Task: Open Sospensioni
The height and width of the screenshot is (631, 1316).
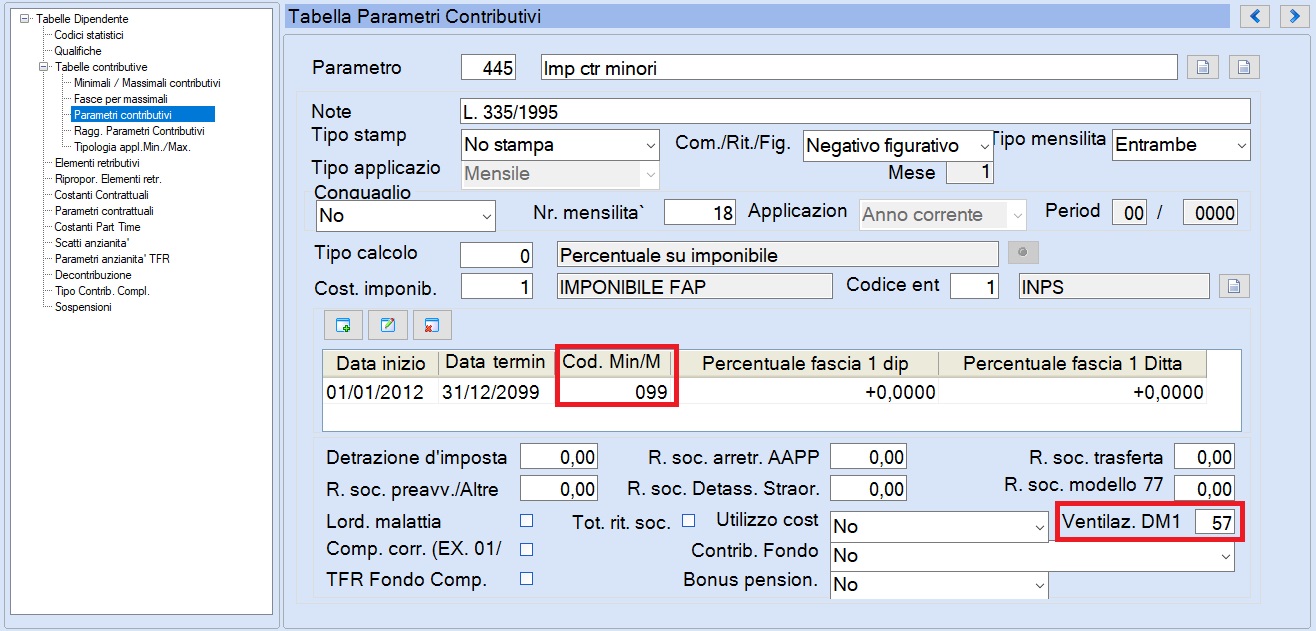Action: click(x=83, y=307)
